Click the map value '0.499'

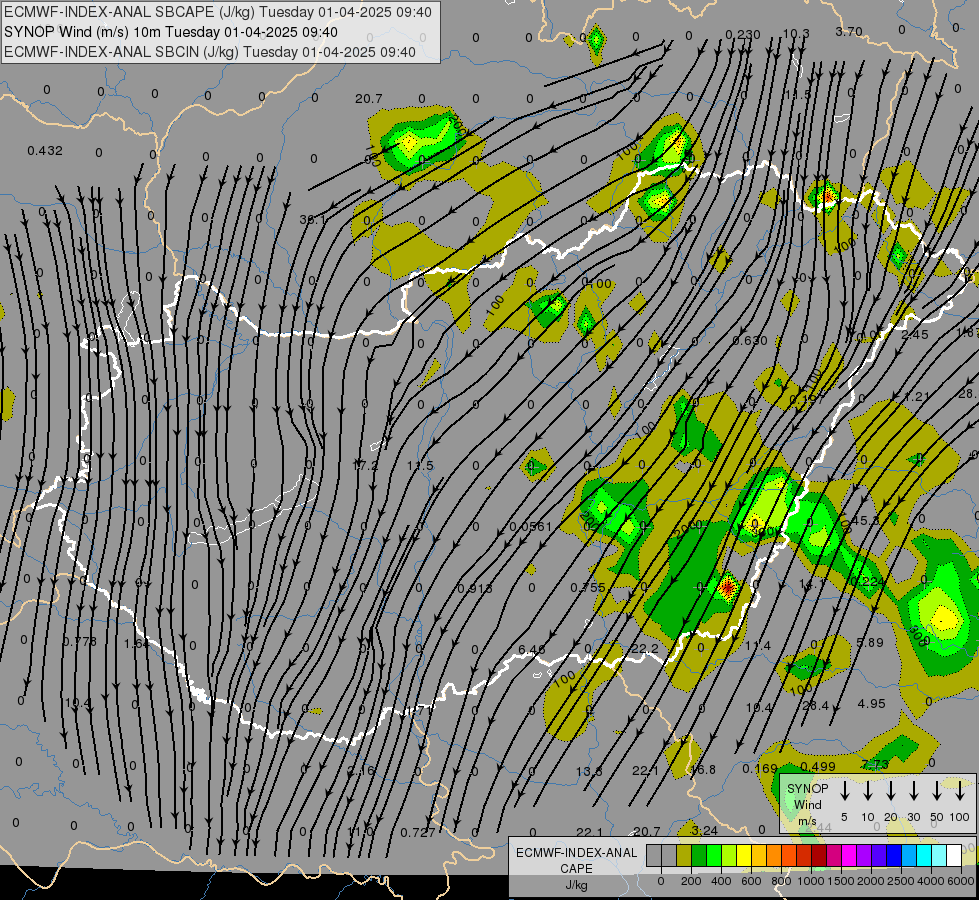817,766
